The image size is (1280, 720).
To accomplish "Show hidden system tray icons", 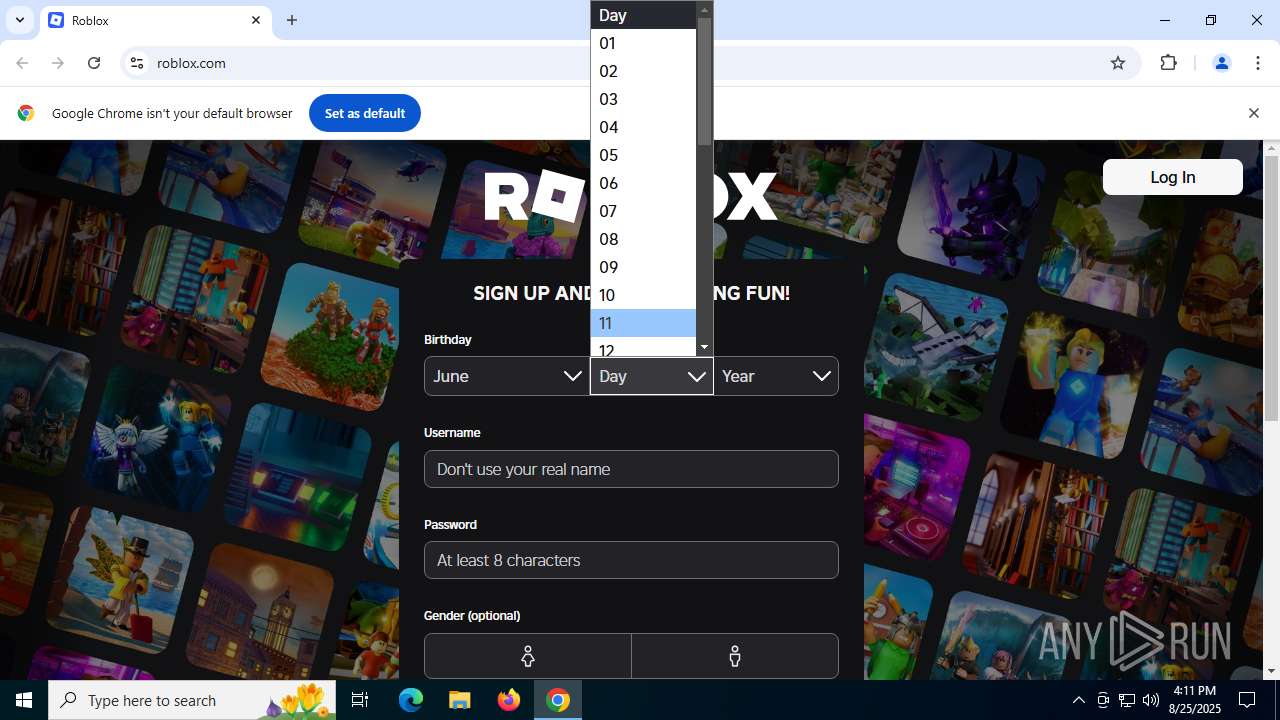I will click(x=1078, y=700).
